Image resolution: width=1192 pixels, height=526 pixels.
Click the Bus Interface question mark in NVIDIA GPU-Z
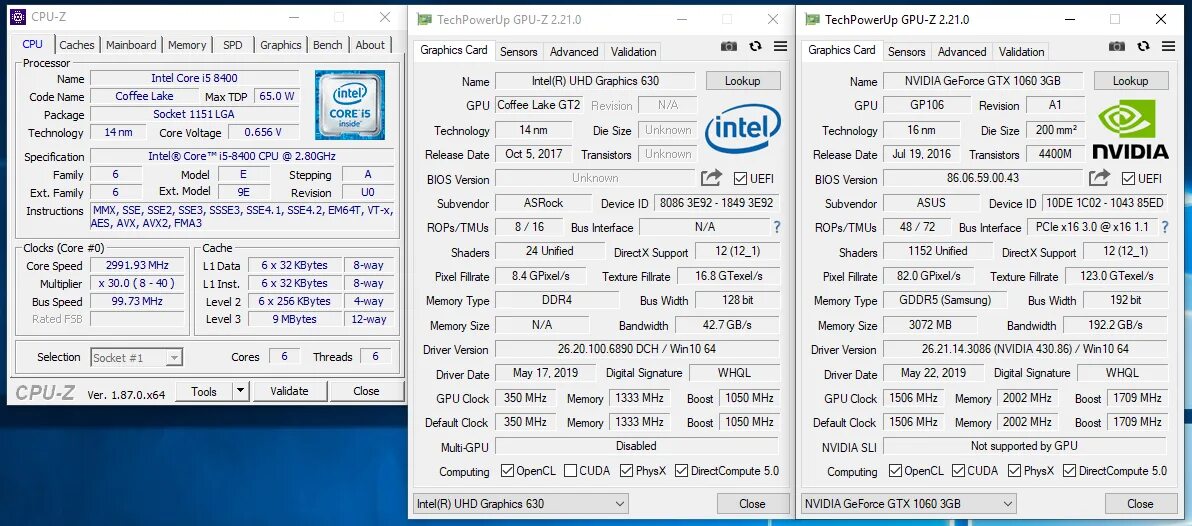(1165, 227)
